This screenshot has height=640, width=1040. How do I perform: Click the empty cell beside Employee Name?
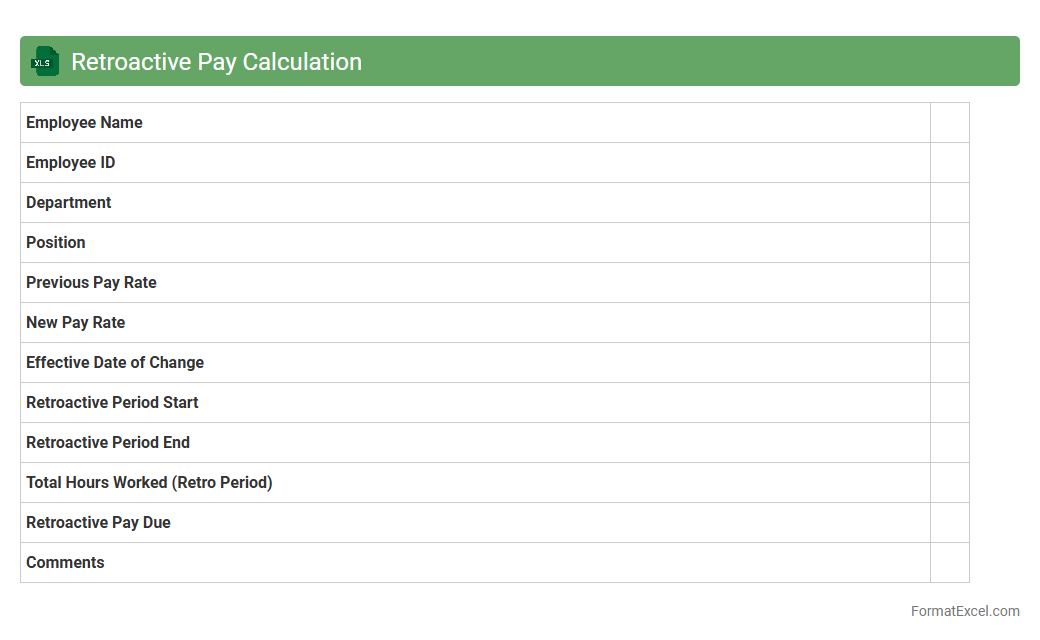tap(949, 123)
